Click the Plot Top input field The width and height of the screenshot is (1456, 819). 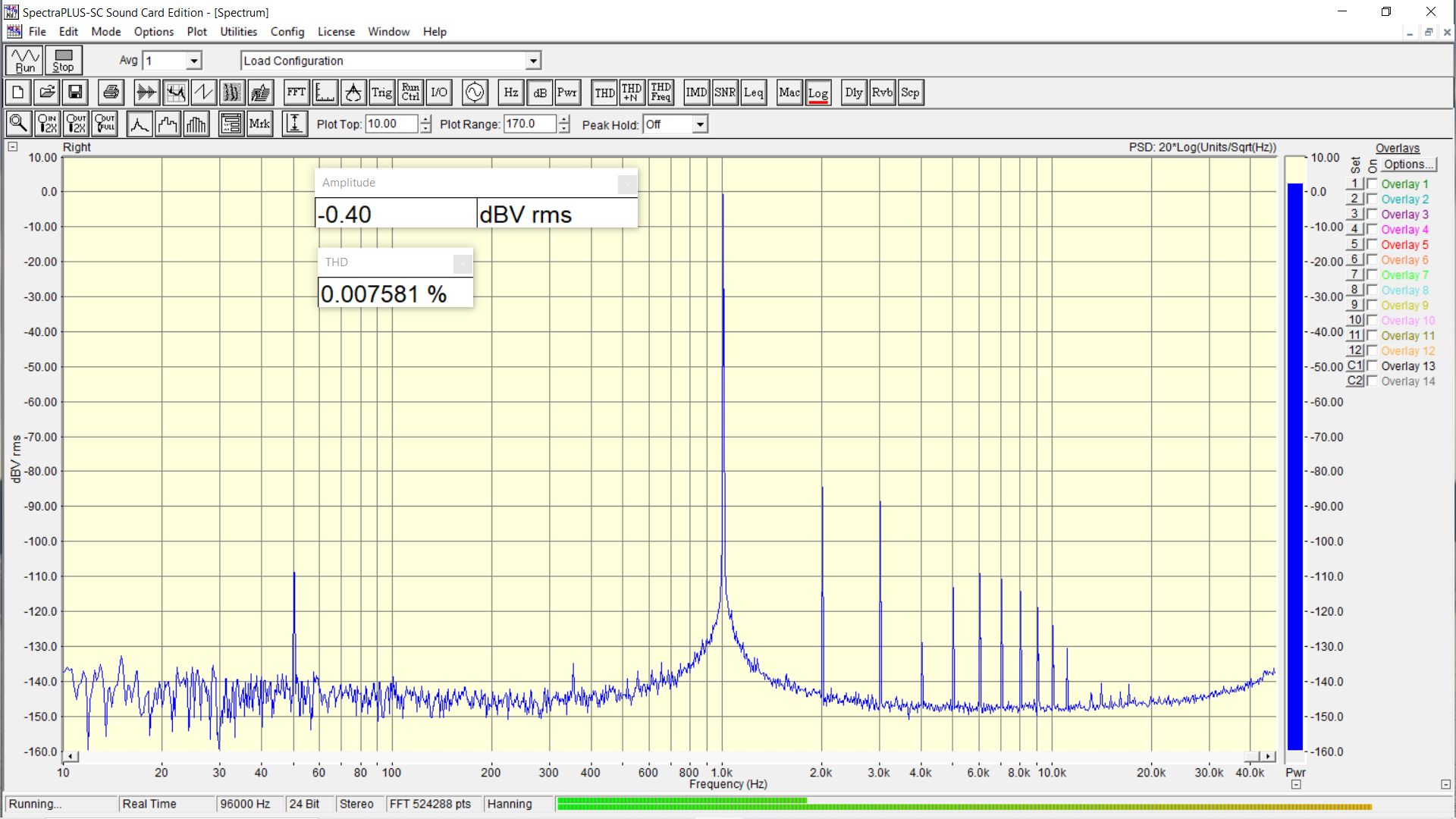391,124
